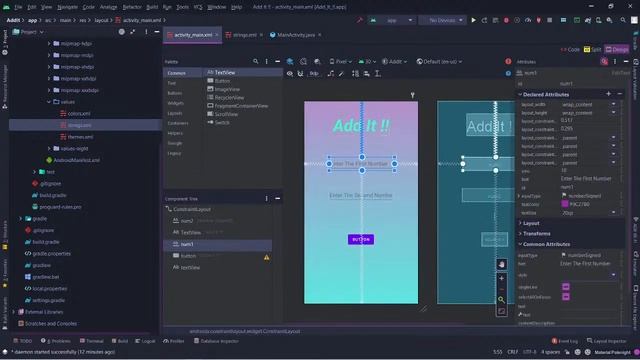
Task: Open the AddIt theme dropdown
Action: click(x=394, y=62)
